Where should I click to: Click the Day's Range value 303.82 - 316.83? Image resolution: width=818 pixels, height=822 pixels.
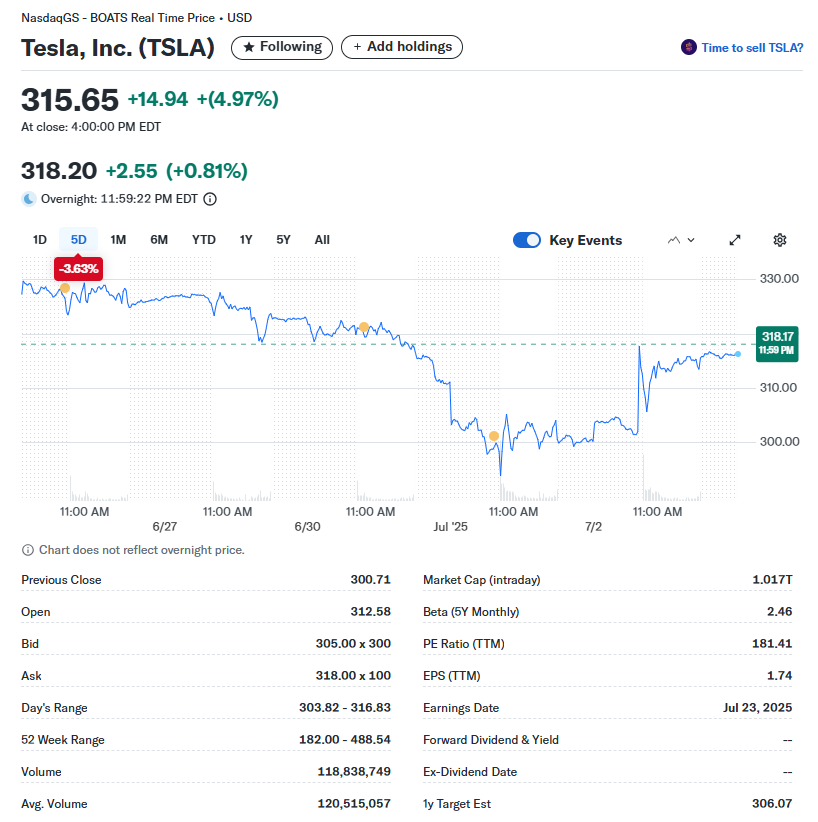345,707
